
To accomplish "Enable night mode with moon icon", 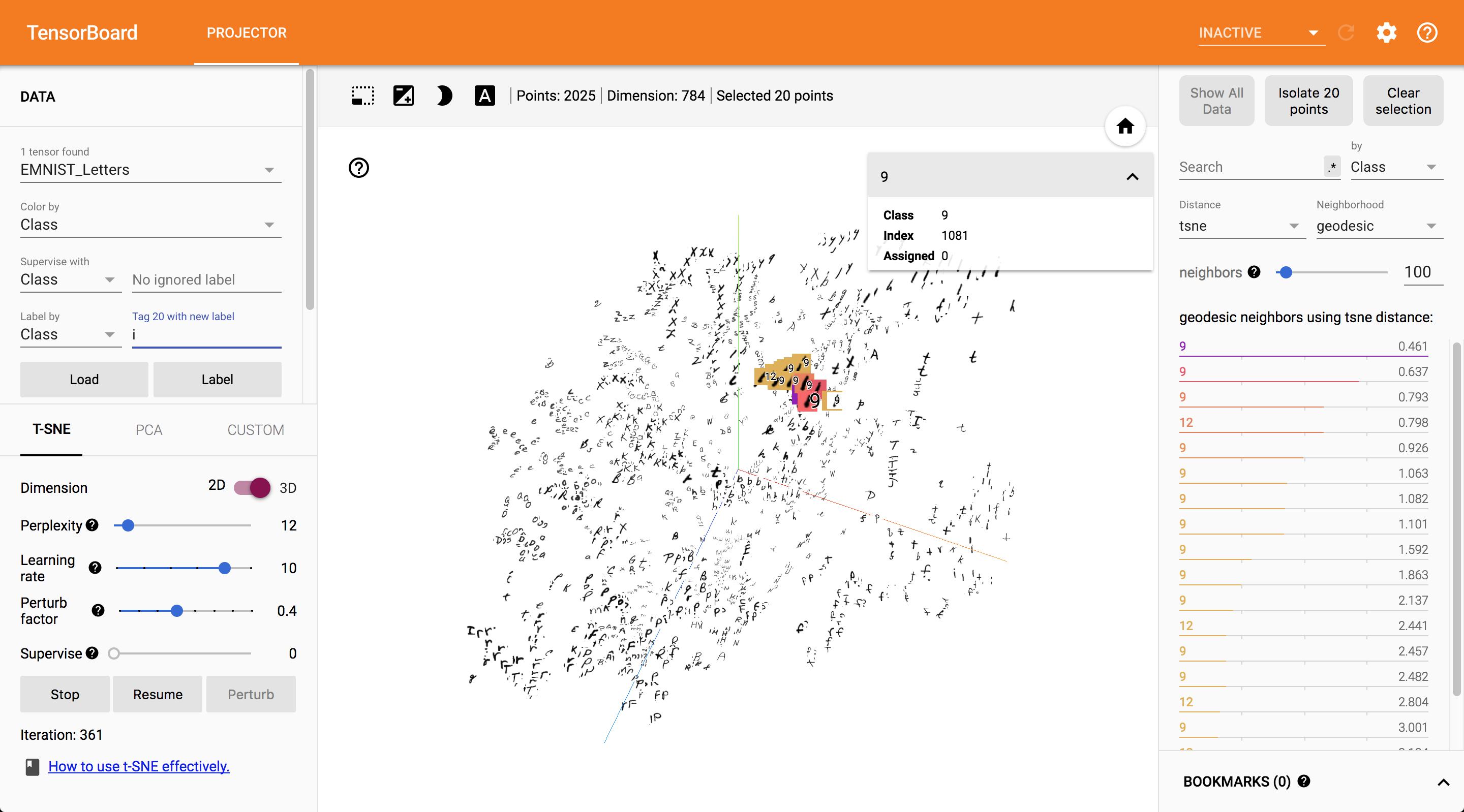I will point(444,96).
